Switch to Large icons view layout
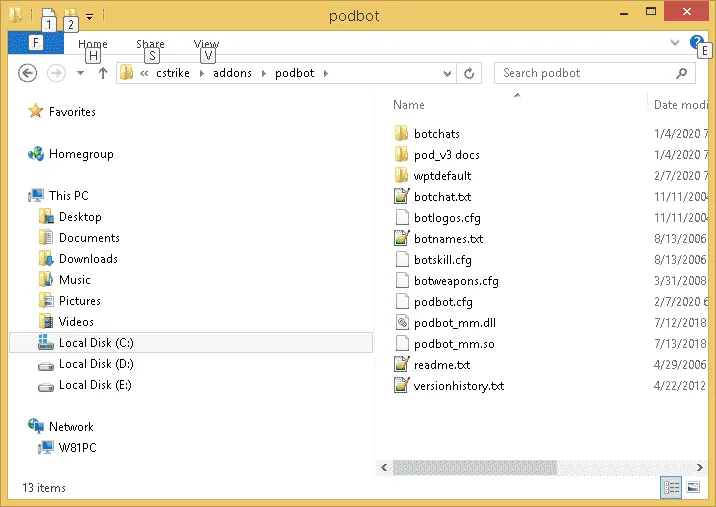This screenshot has width=716, height=507. (693, 488)
